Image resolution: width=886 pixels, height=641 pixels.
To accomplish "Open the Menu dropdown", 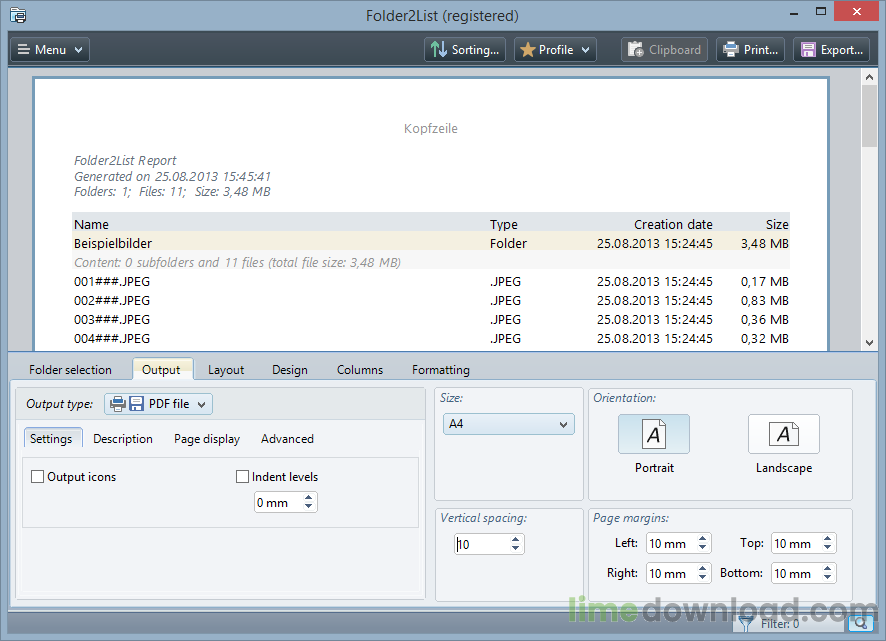I will coord(50,50).
